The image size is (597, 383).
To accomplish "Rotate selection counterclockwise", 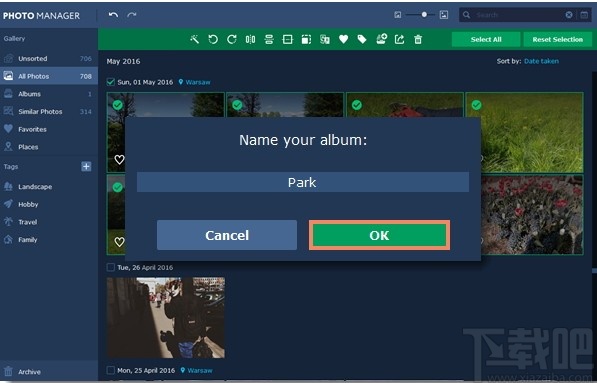I will click(x=213, y=39).
